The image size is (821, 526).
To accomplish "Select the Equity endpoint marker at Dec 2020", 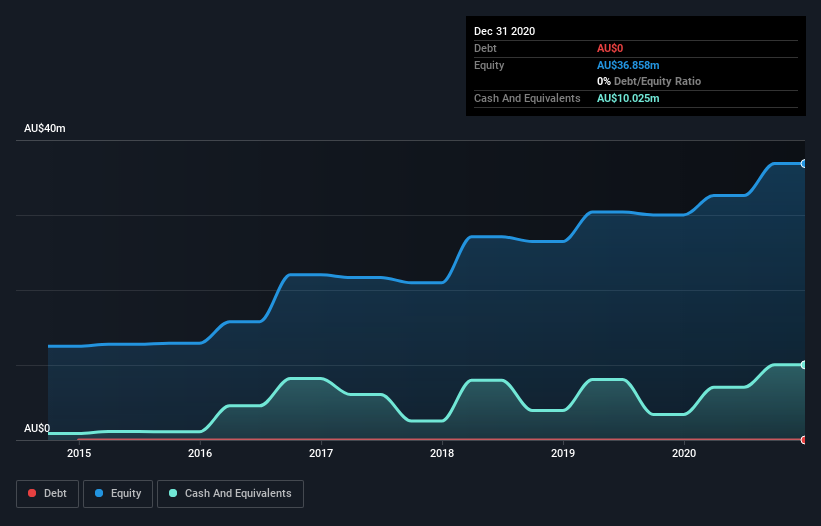I will (x=804, y=164).
